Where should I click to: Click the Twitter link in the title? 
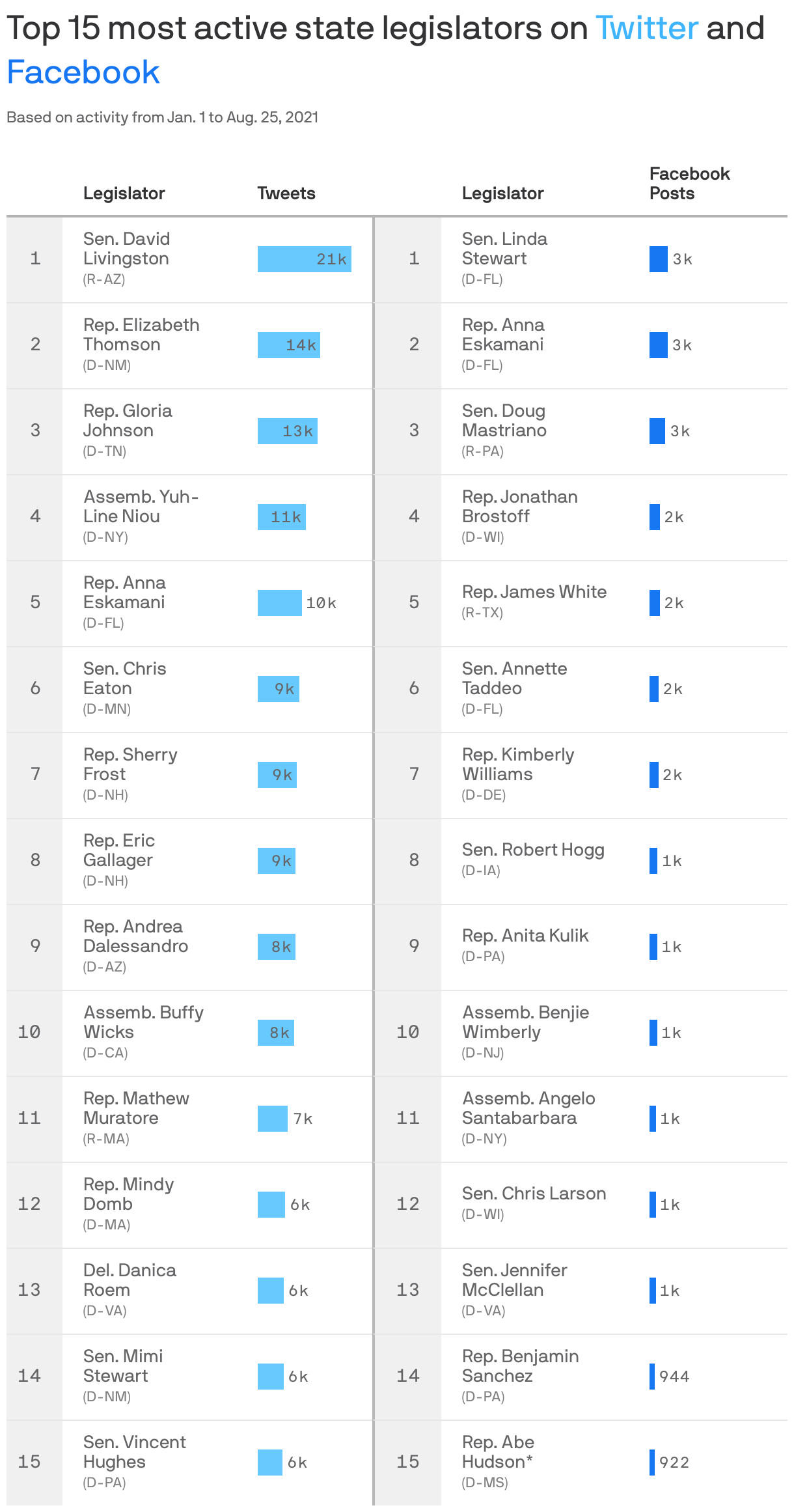647,29
